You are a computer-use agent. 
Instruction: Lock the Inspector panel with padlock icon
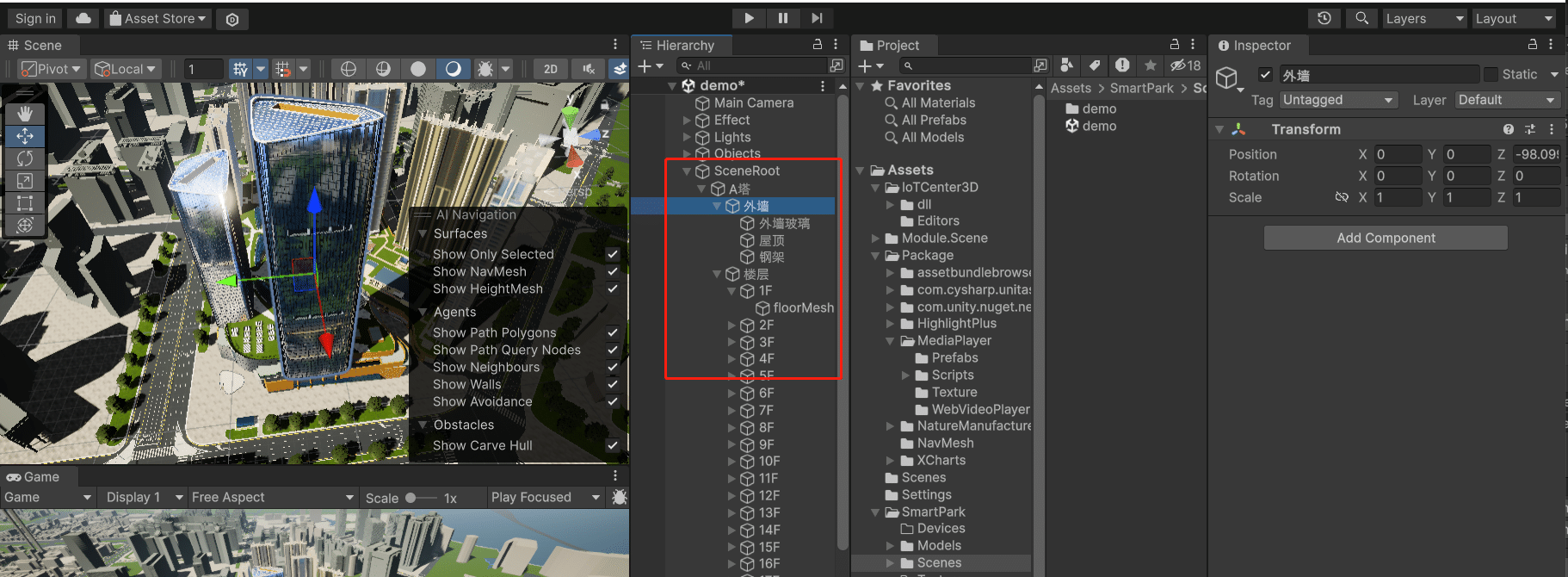[1532, 44]
